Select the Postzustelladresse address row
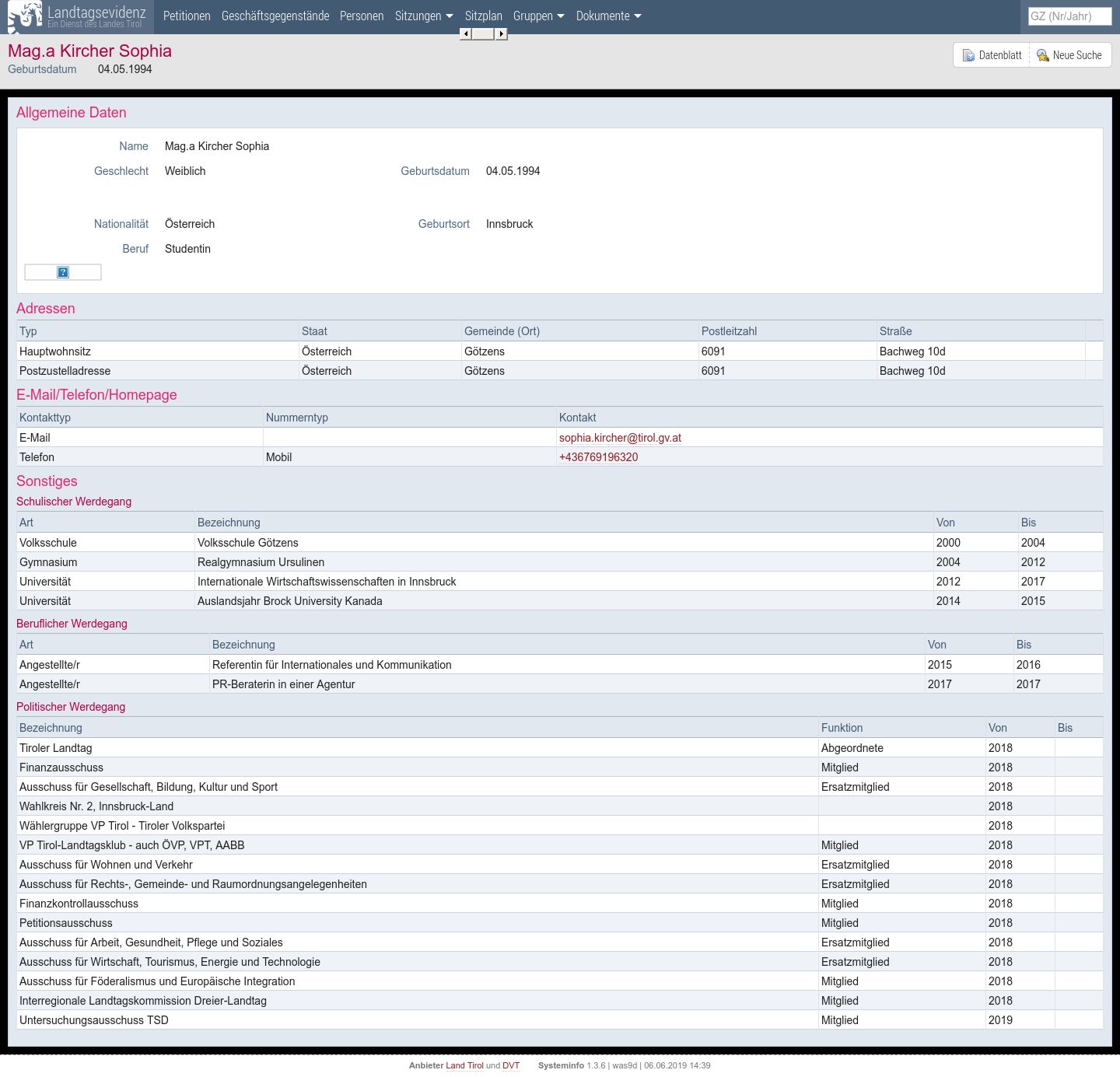Viewport: 1120px width, 1077px height. click(x=559, y=371)
